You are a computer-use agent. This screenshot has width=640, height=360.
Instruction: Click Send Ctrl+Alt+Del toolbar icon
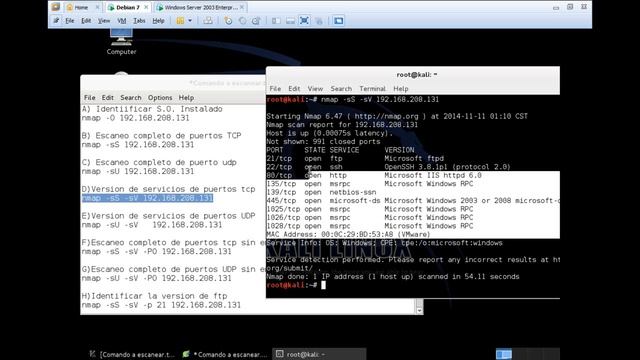pos(208,20)
